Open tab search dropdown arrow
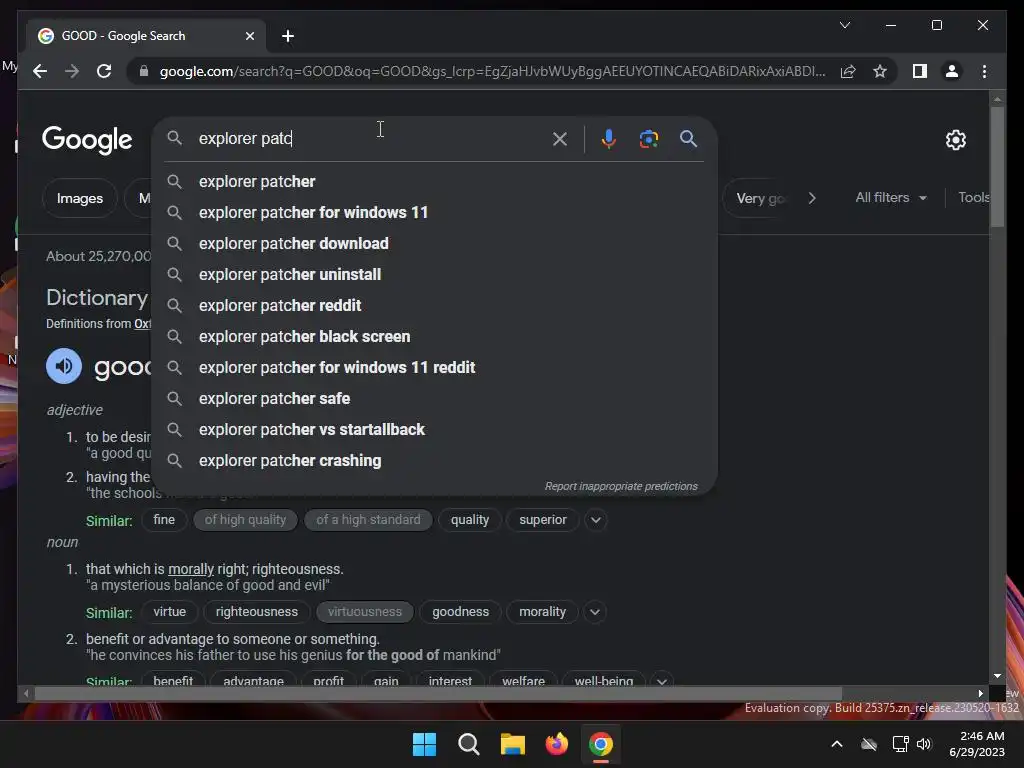Viewport: 1024px width, 768px height. [844, 25]
